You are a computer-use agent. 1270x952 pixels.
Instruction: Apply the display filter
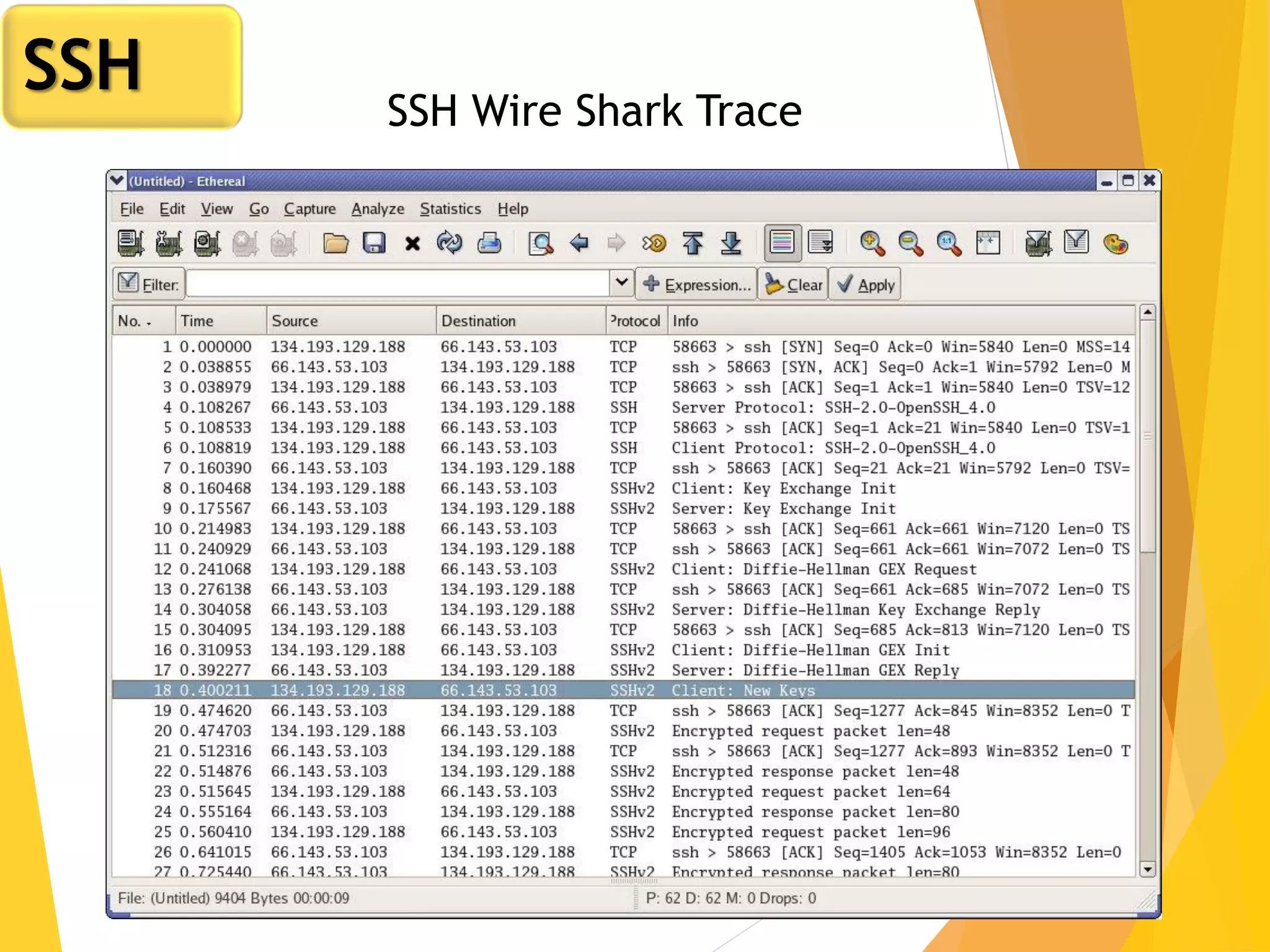coord(865,284)
